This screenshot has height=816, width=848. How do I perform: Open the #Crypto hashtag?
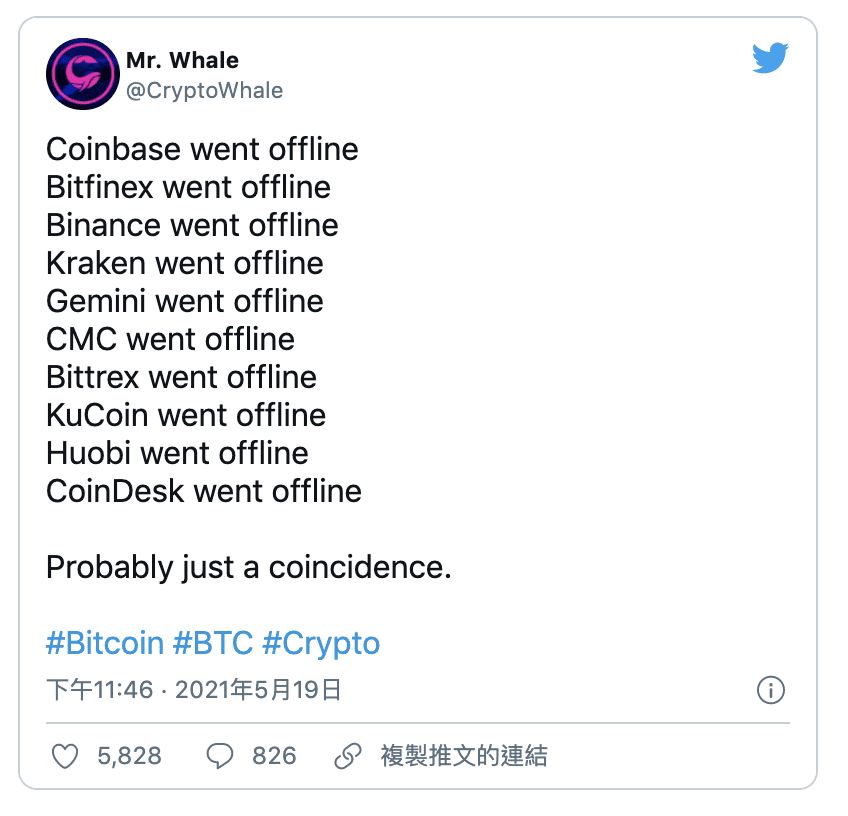pos(321,643)
